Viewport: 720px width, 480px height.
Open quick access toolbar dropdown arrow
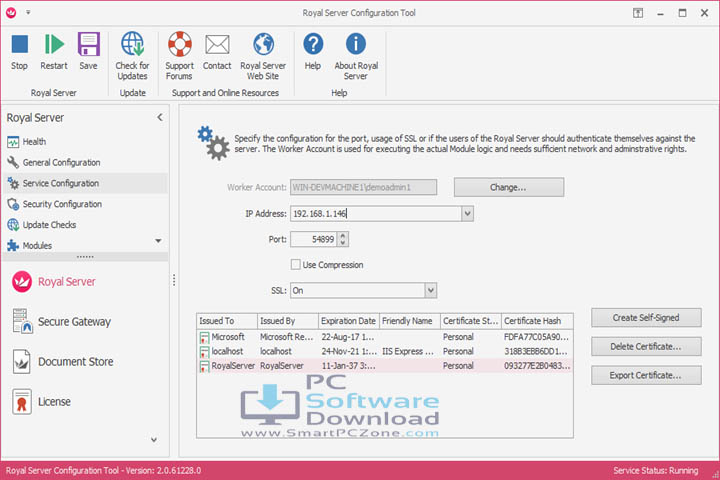click(28, 12)
